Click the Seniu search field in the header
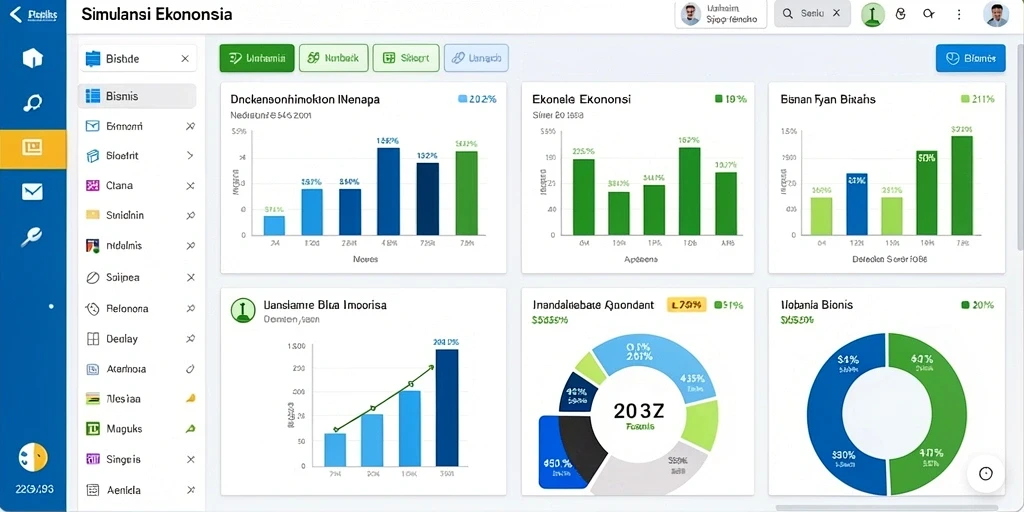The image size is (1024, 512). (812, 13)
